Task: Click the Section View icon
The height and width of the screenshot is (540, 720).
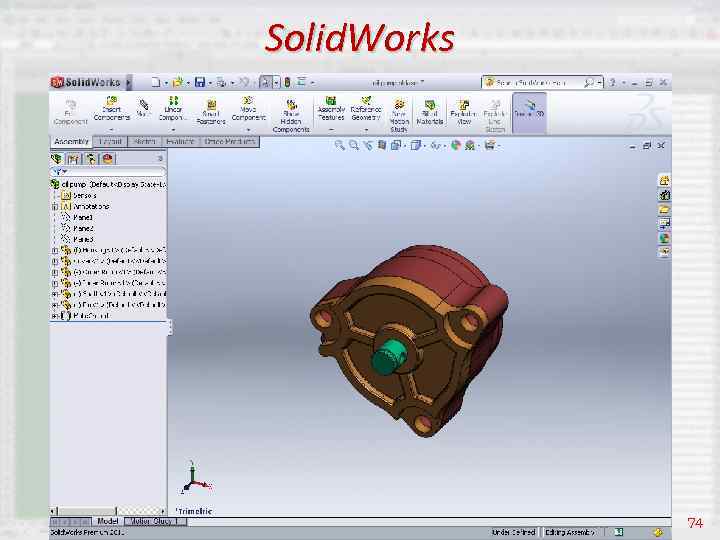Action: [x=382, y=146]
